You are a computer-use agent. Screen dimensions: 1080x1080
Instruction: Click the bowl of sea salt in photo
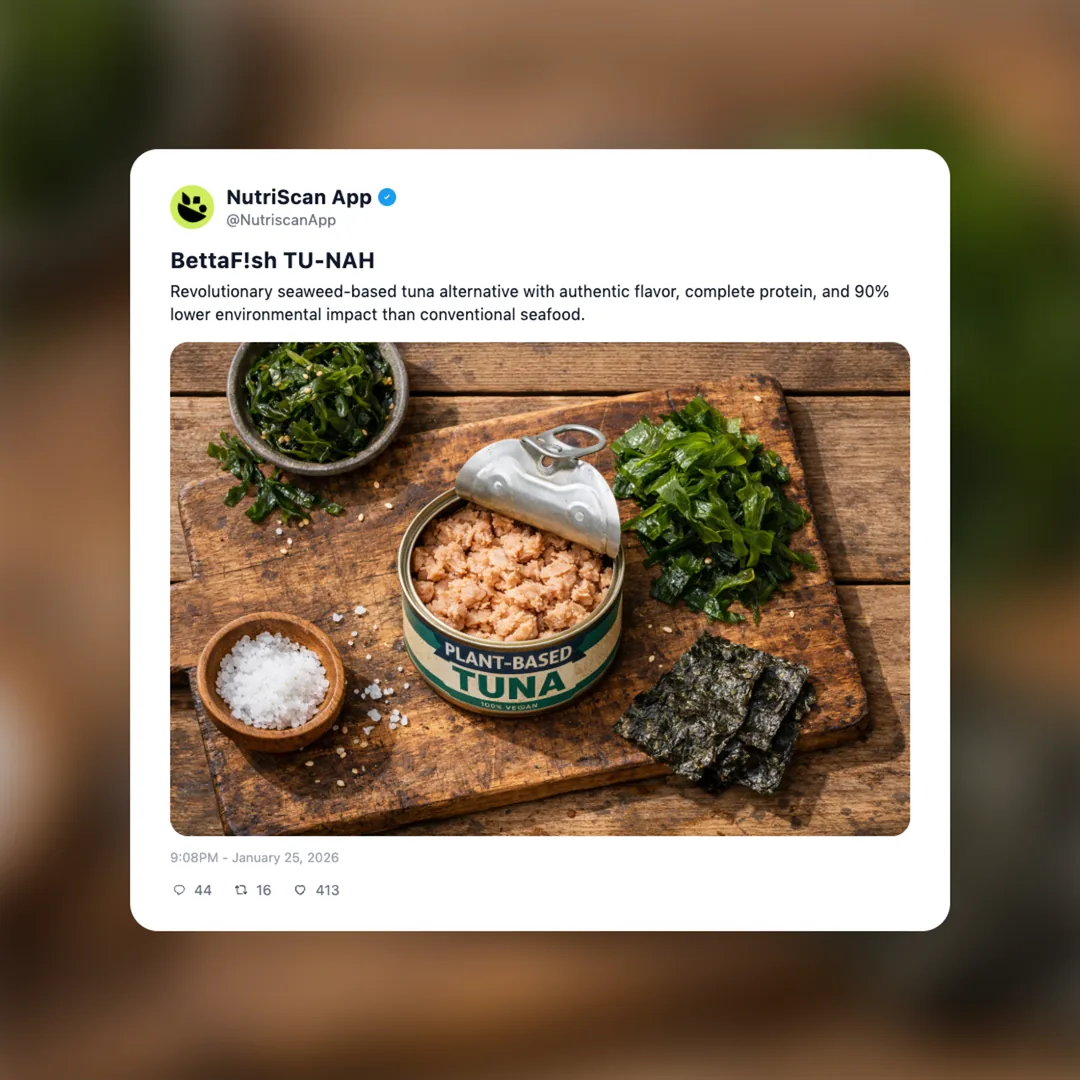pyautogui.click(x=271, y=681)
